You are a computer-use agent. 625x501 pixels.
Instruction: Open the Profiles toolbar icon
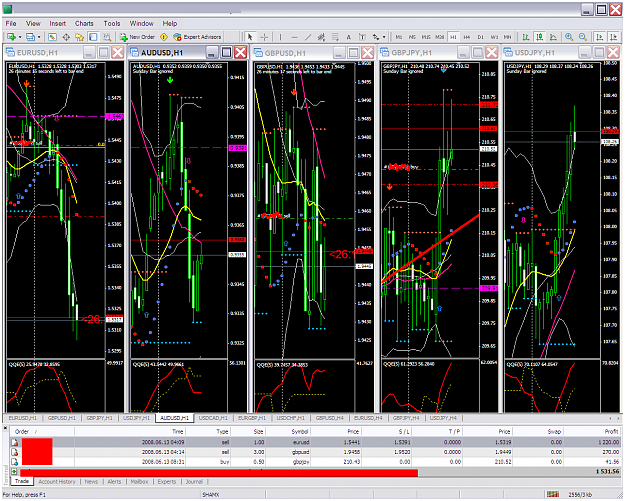[30, 37]
